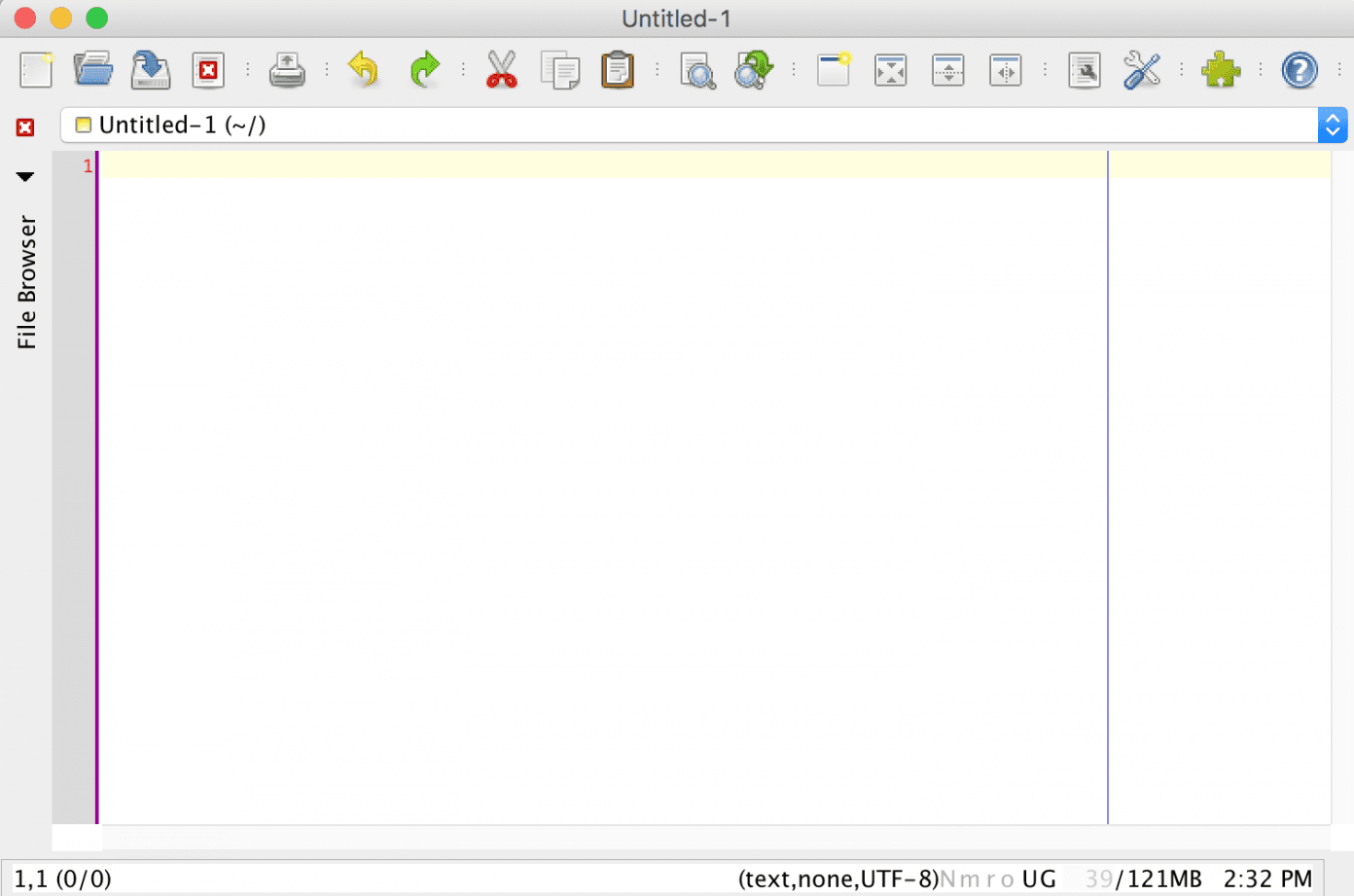Click the yellow buffer status swatch
The height and width of the screenshot is (896, 1354).
point(83,125)
